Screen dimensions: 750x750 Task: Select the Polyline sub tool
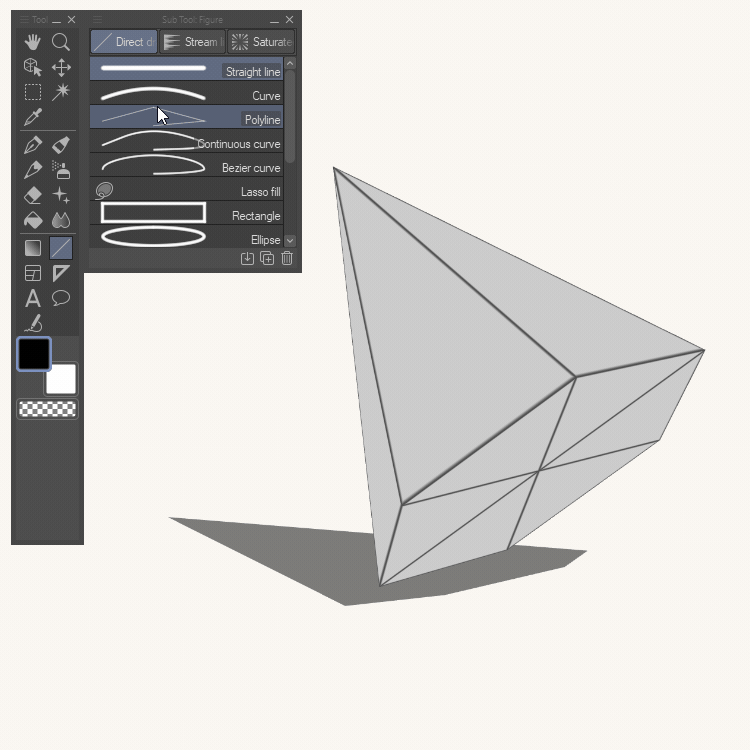187,117
